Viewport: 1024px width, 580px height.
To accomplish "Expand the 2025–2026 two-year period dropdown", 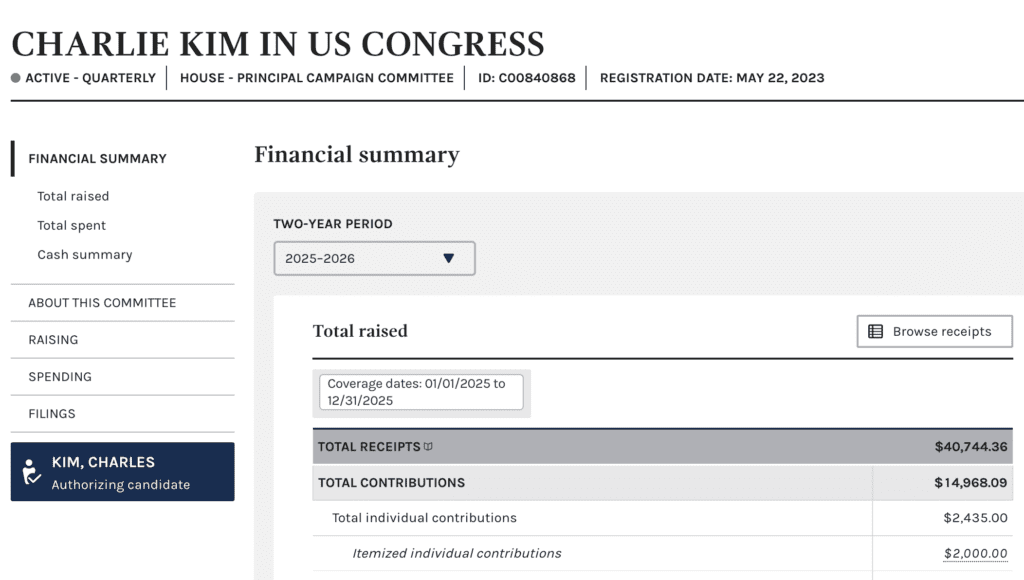I will point(374,258).
